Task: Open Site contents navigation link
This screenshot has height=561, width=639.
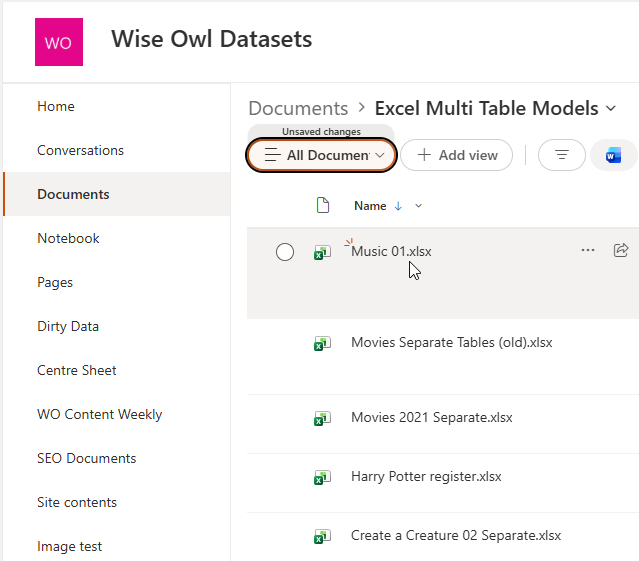Action: pyautogui.click(x=77, y=502)
